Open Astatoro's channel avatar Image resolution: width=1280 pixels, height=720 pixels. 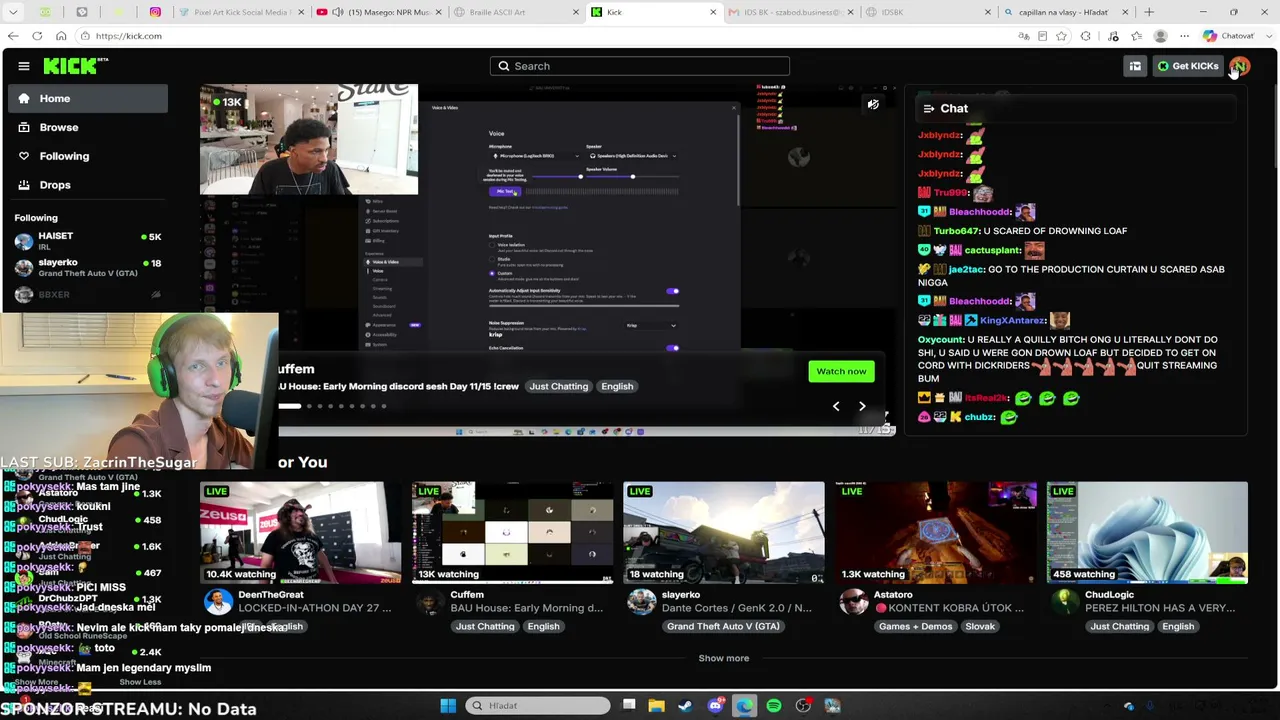[x=853, y=601]
